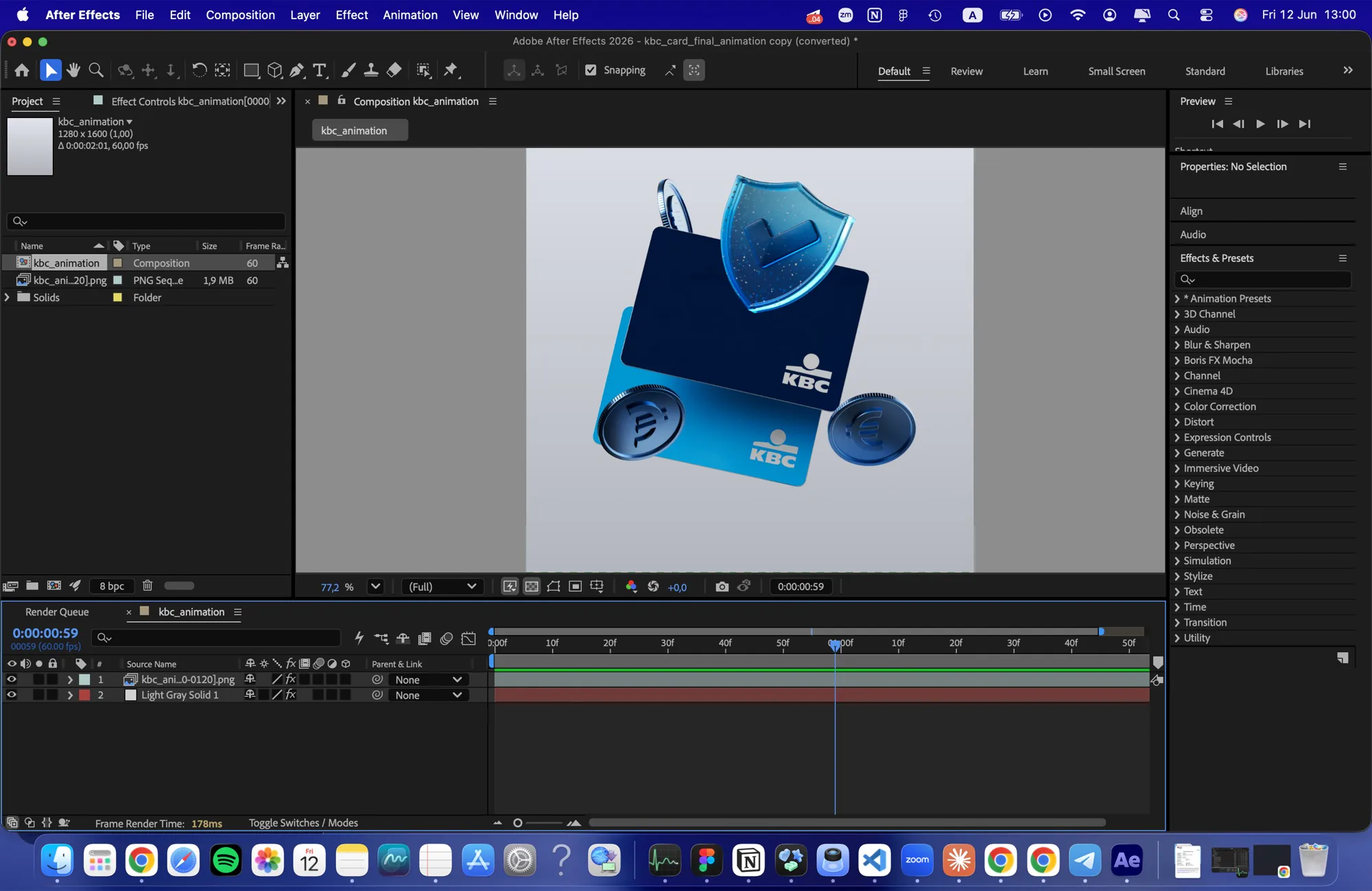Viewport: 1372px width, 891px height.
Task: Open the Composition menu
Action: coord(240,14)
